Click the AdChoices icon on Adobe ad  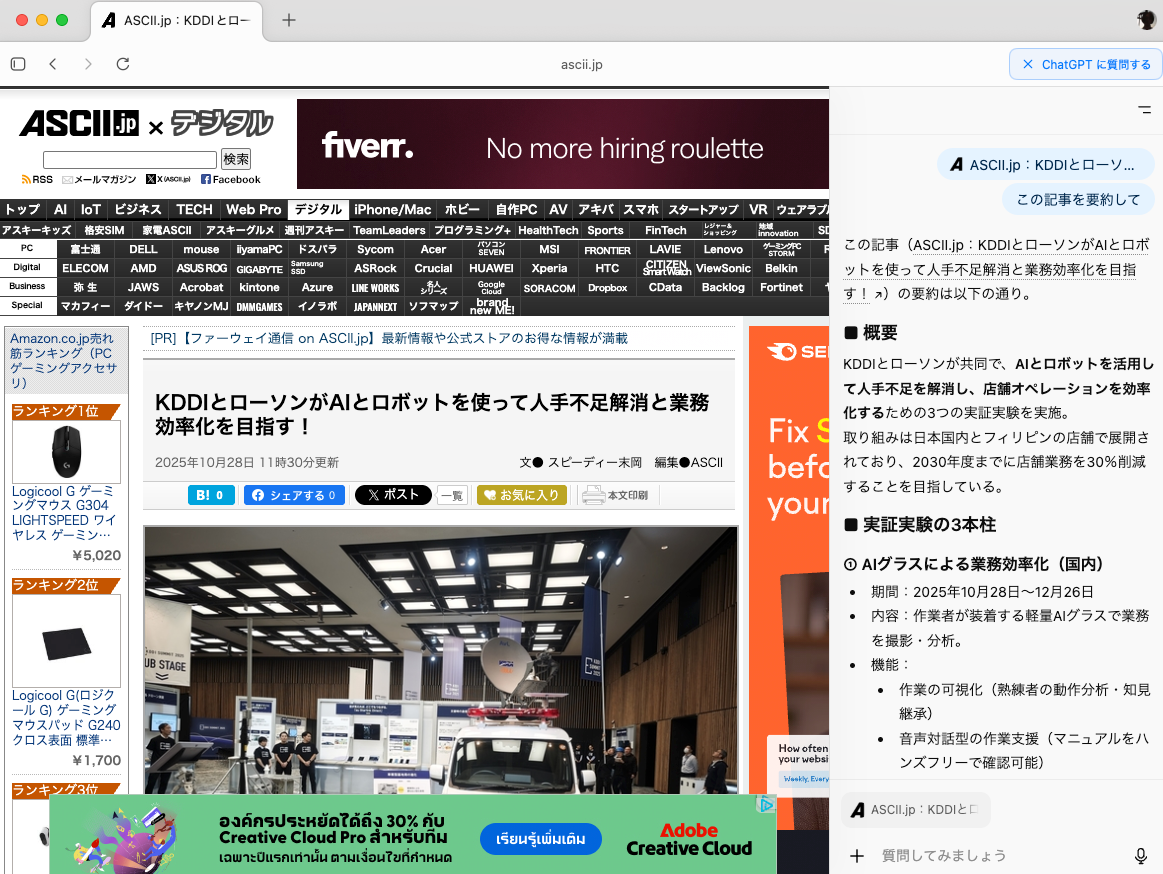point(765,804)
